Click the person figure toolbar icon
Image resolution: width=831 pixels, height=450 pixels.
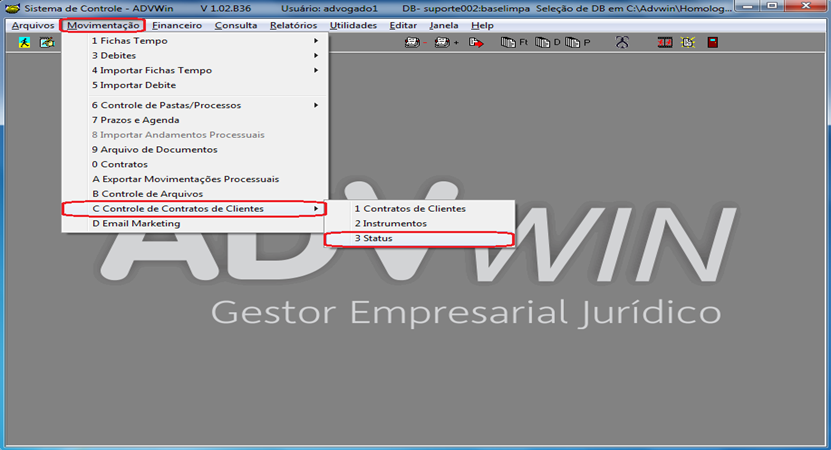click(622, 42)
